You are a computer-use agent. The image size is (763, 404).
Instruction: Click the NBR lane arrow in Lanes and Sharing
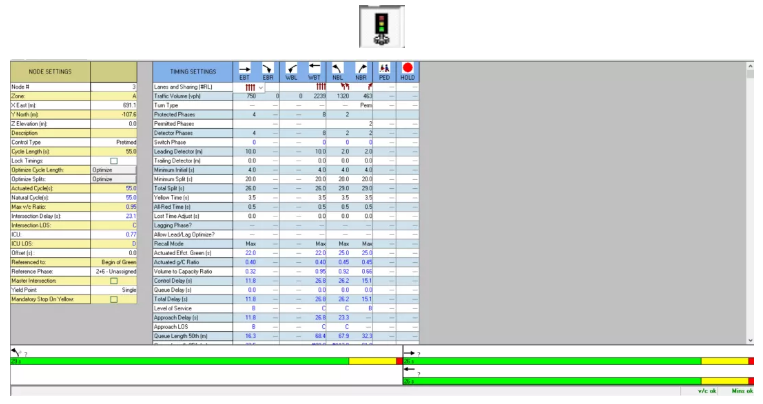tap(370, 87)
